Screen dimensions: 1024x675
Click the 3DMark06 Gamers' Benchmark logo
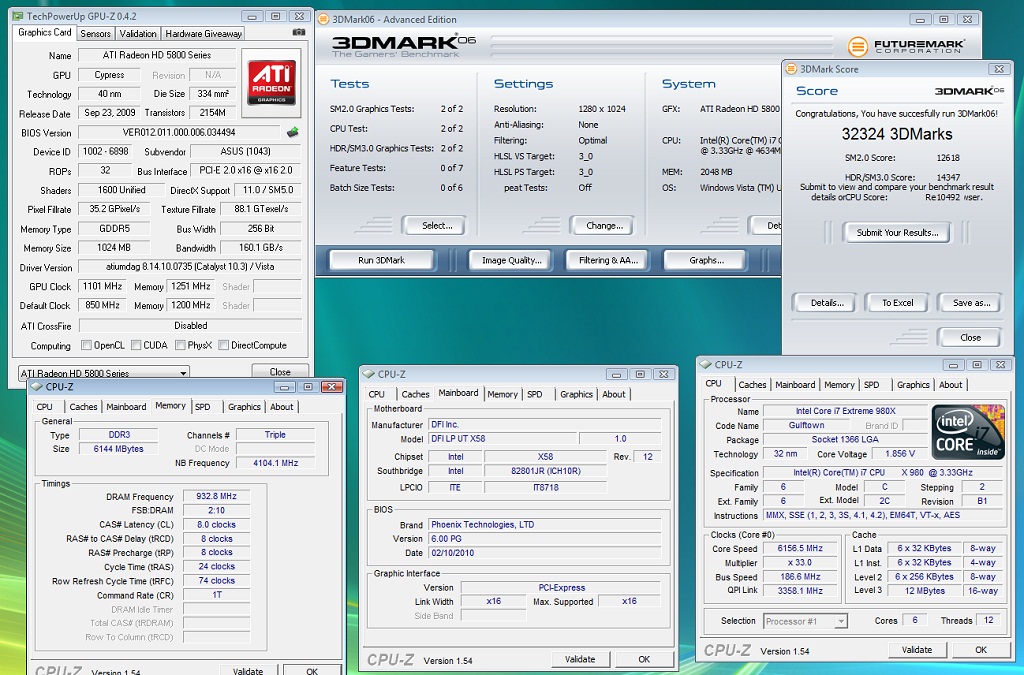pyautogui.click(x=404, y=46)
